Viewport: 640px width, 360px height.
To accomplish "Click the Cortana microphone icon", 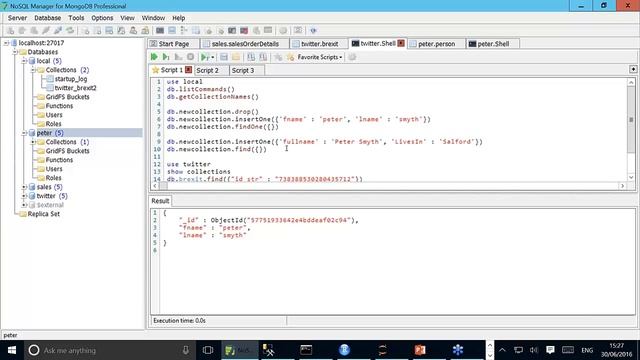I will point(185,350).
